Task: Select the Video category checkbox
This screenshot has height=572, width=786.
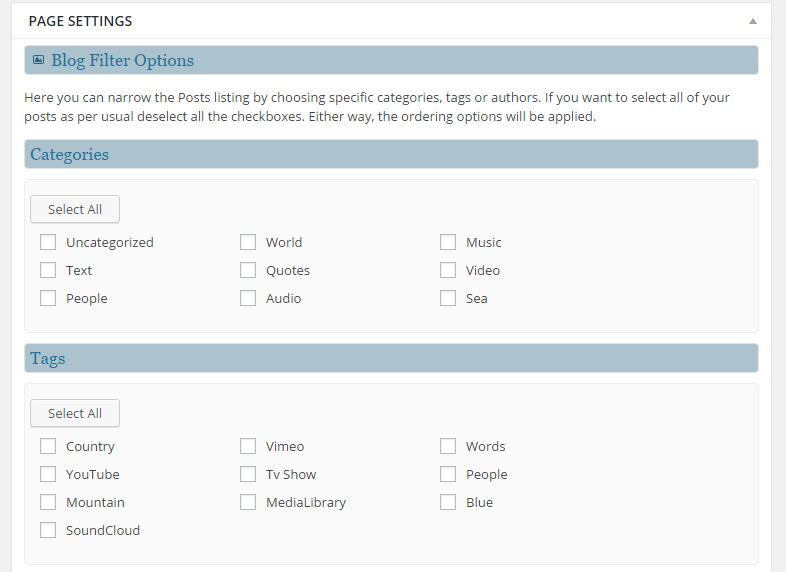Action: click(448, 270)
